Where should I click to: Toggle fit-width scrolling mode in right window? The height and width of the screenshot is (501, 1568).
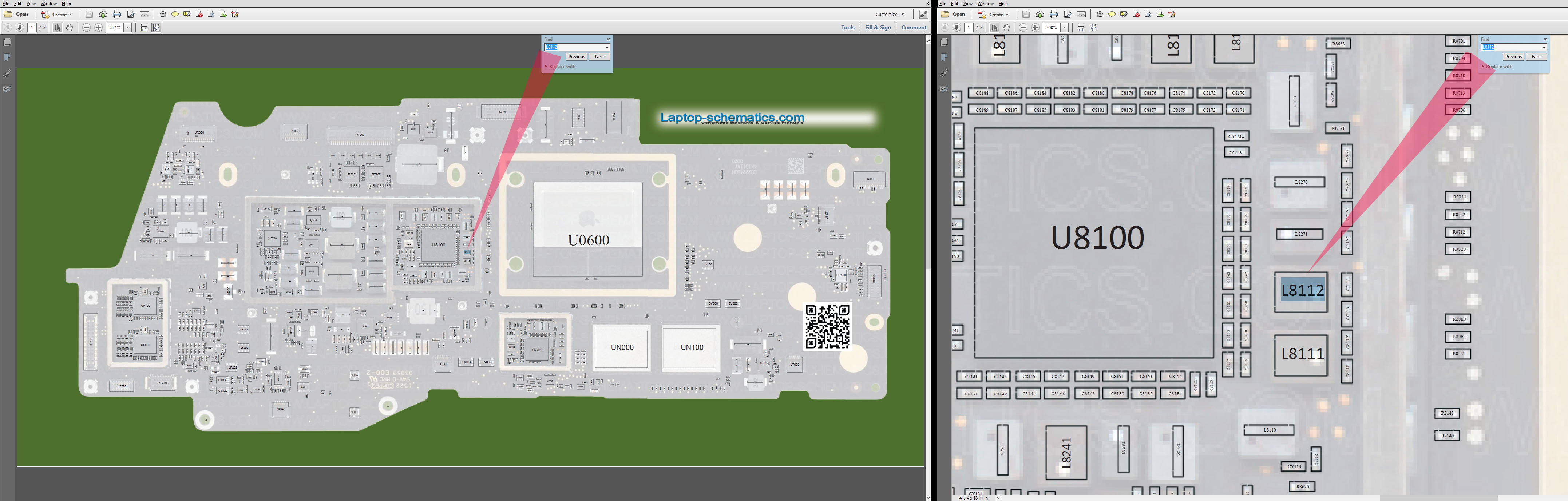(1081, 27)
